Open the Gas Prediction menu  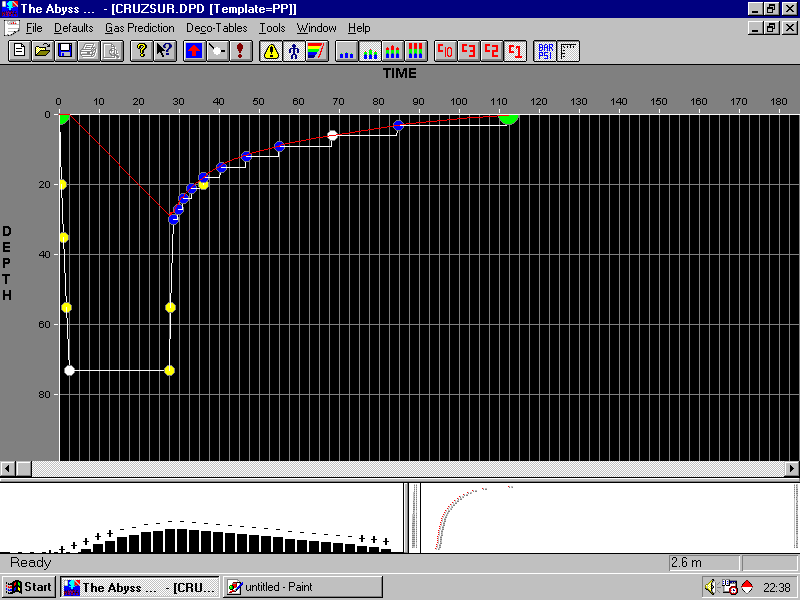tap(140, 28)
